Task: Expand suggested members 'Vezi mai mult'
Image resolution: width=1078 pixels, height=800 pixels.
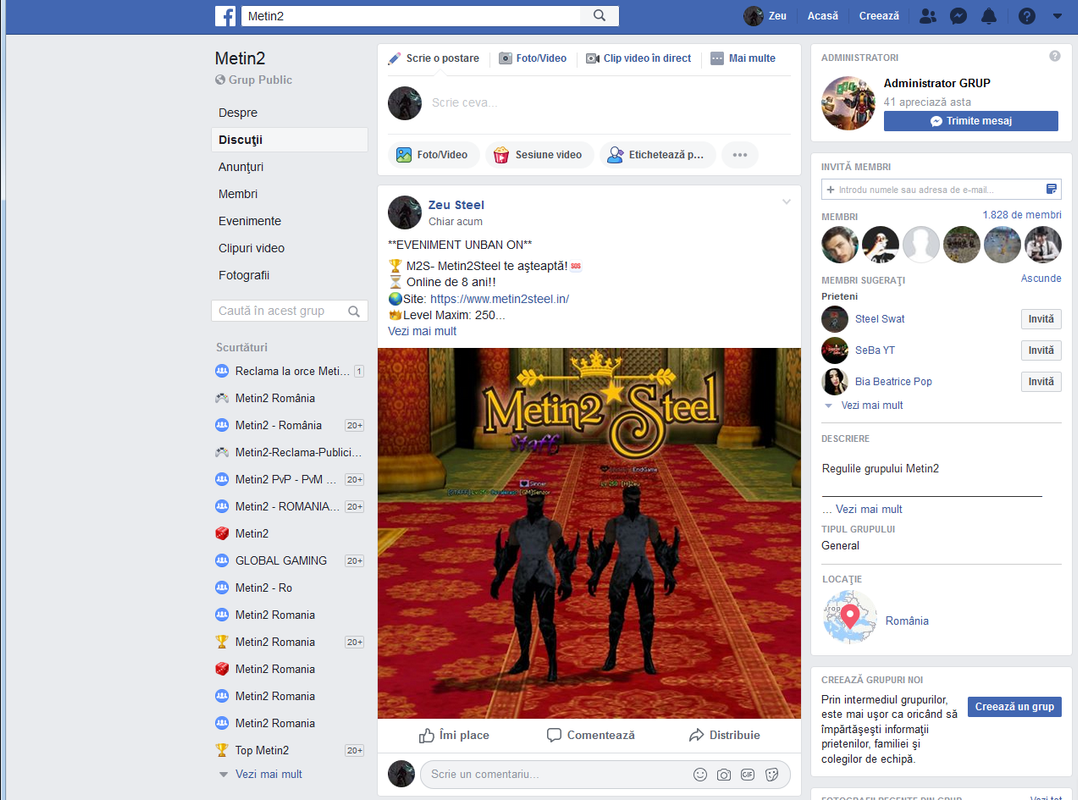Action: click(x=872, y=405)
